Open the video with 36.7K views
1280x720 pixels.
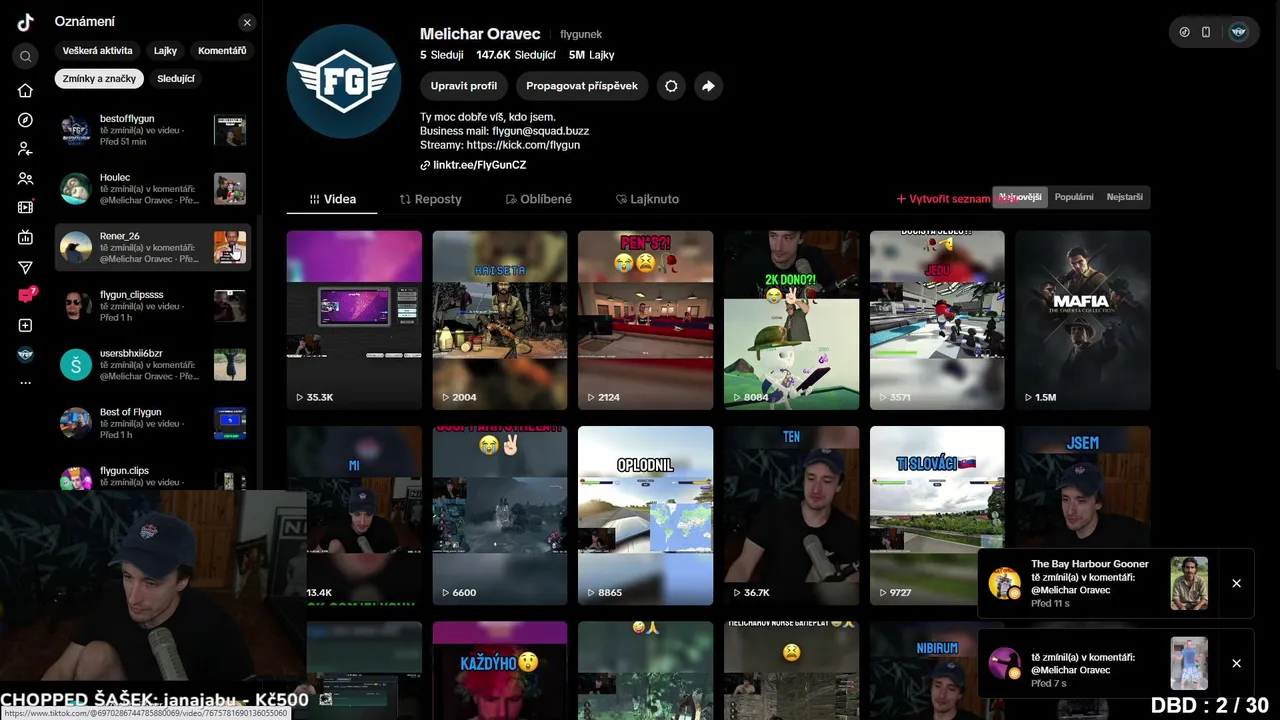point(791,515)
